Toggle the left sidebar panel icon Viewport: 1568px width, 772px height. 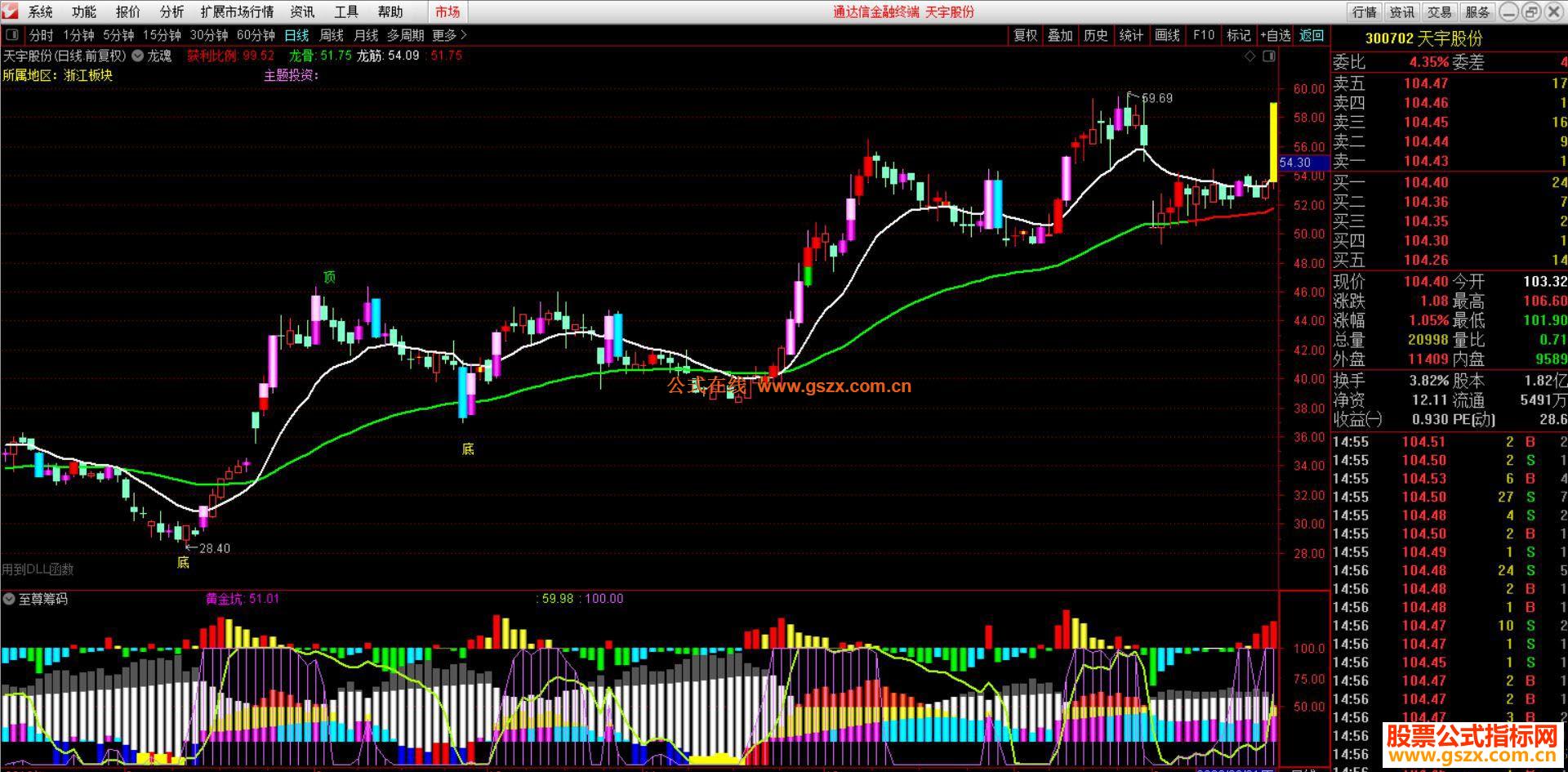pyautogui.click(x=12, y=35)
